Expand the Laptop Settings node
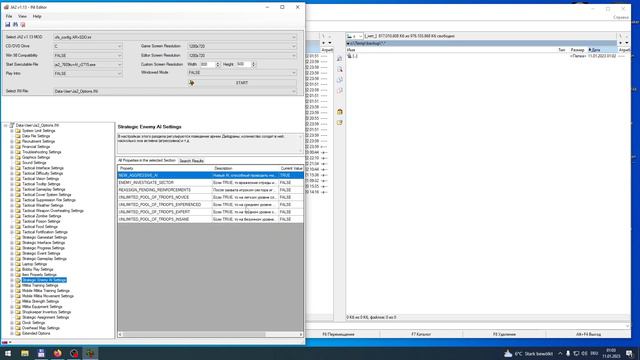The image size is (640, 360). point(12,264)
